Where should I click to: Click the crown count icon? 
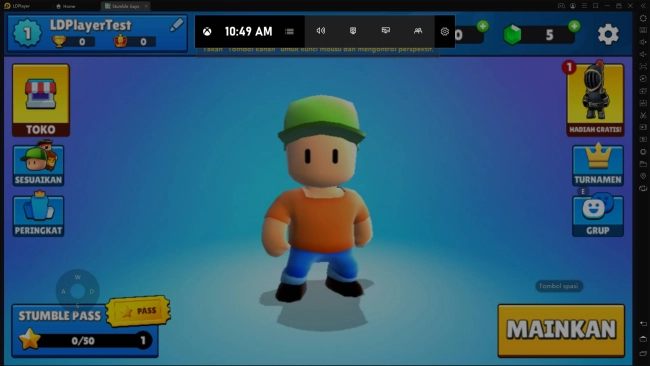(x=121, y=41)
